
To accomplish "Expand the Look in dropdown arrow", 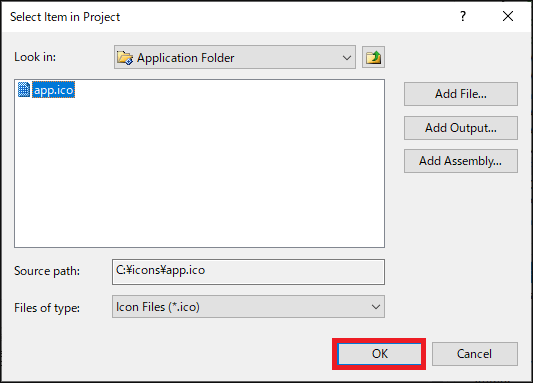I will [347, 57].
